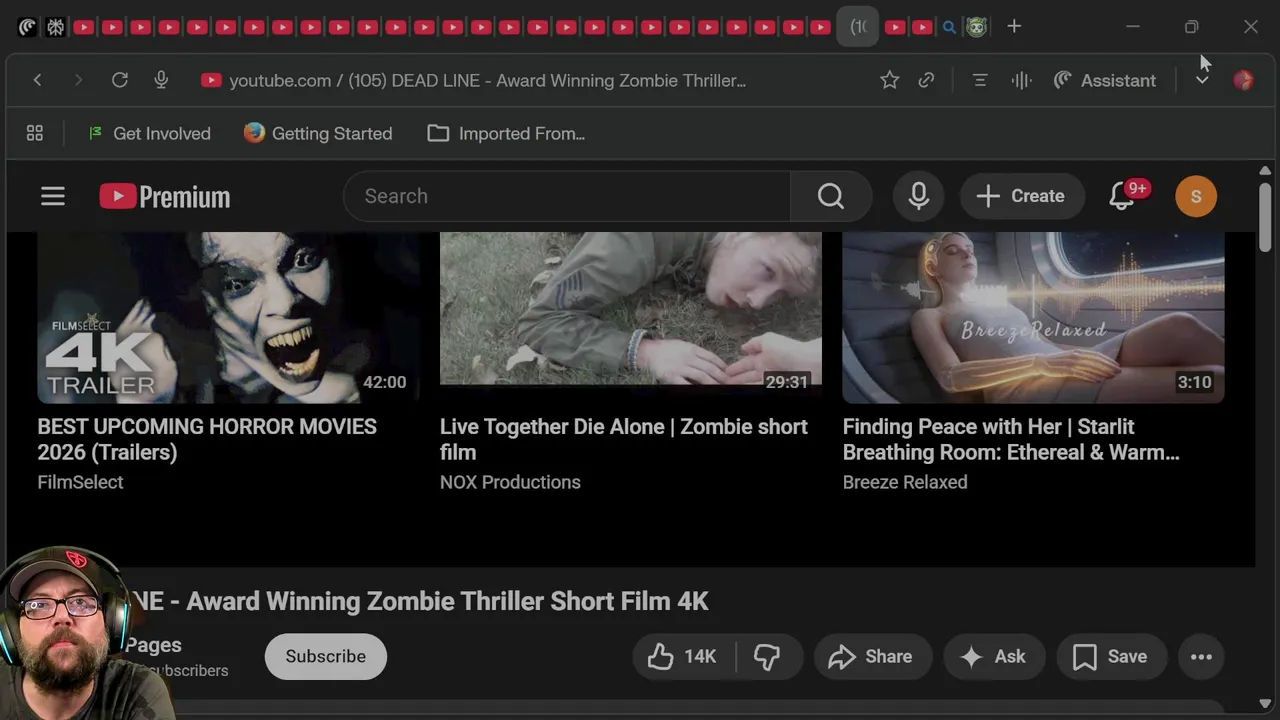Screen dimensions: 1280x720
Task: Open the Breeze Relaxed channel name
Action: (x=905, y=482)
